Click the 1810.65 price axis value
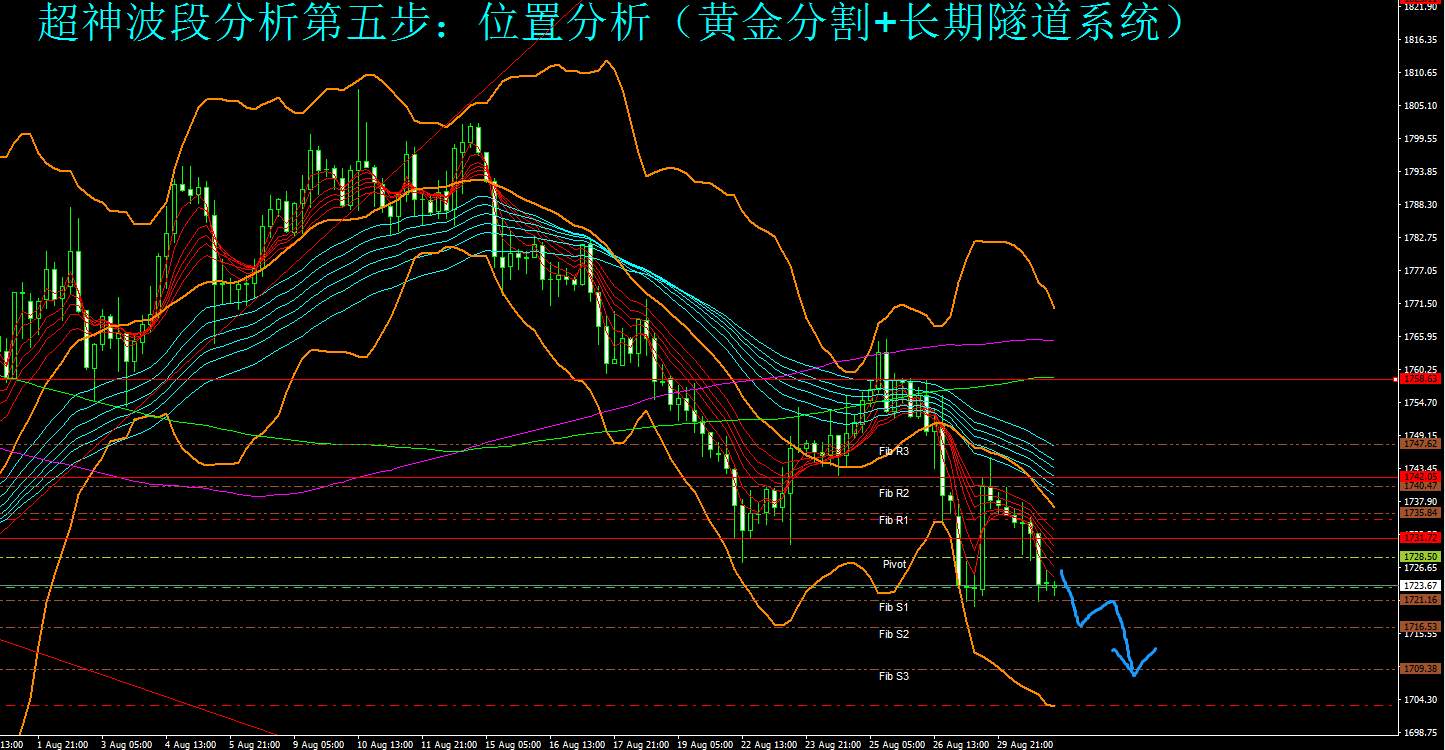The width and height of the screenshot is (1445, 750). (x=1421, y=73)
